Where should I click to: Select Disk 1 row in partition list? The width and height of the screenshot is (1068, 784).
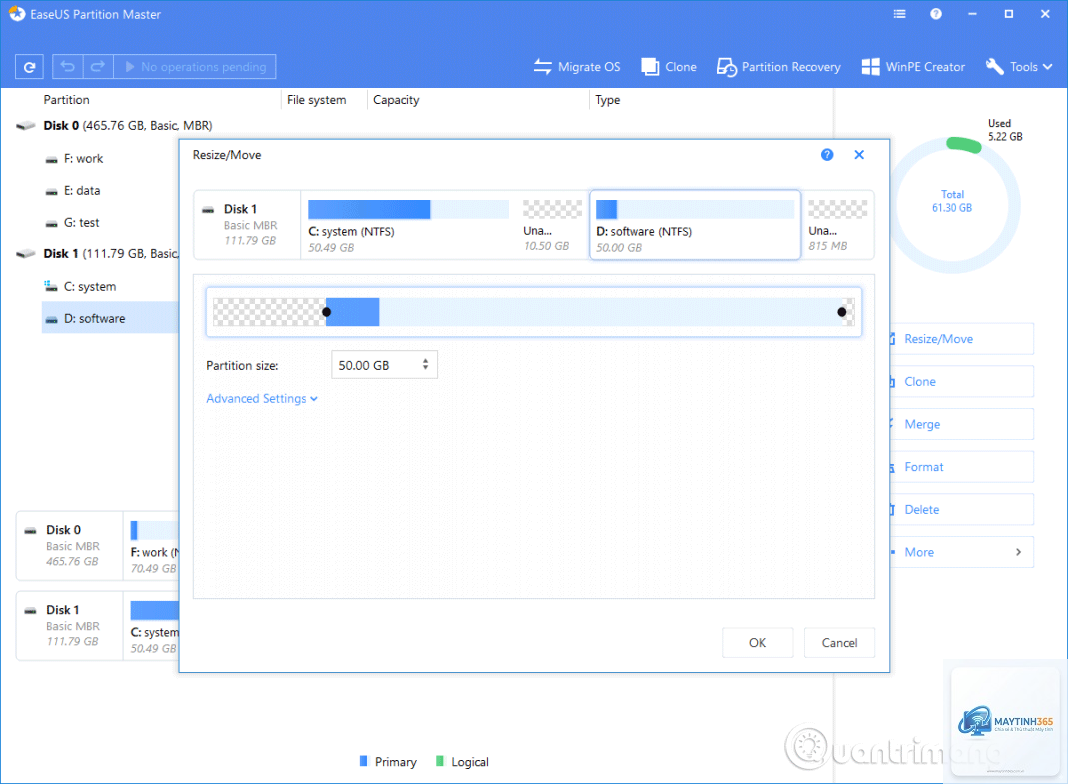97,253
